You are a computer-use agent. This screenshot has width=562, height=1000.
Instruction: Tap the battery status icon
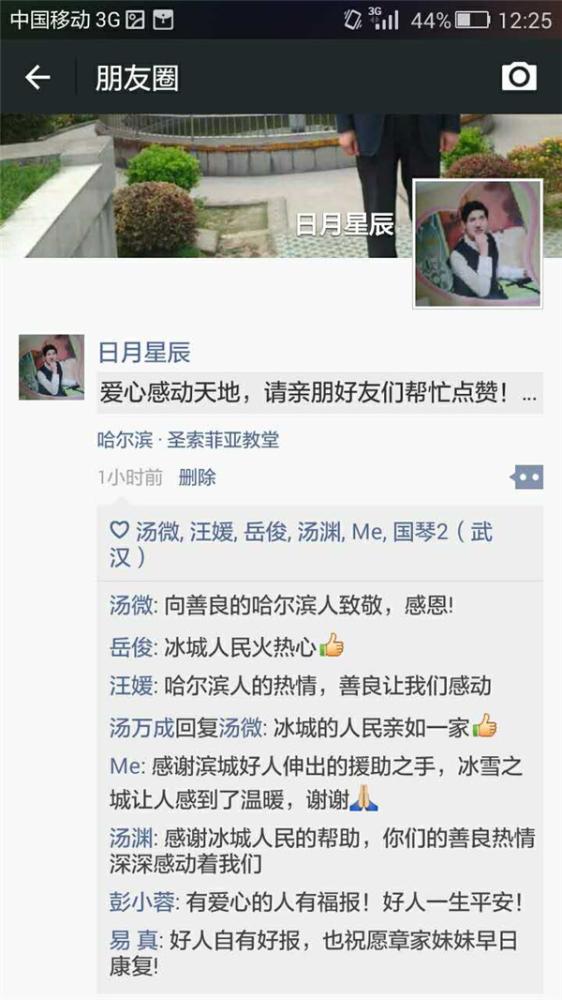pos(473,20)
